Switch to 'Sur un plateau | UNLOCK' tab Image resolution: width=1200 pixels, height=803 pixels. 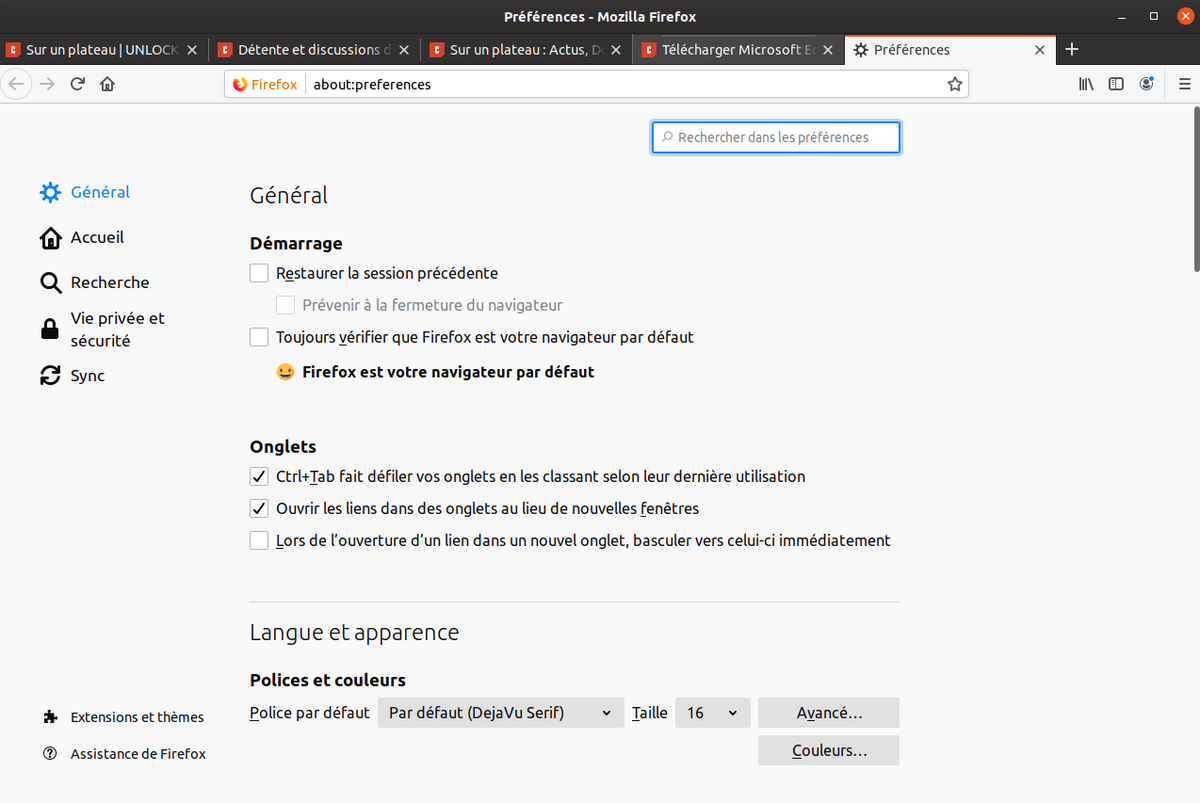[x=103, y=50]
